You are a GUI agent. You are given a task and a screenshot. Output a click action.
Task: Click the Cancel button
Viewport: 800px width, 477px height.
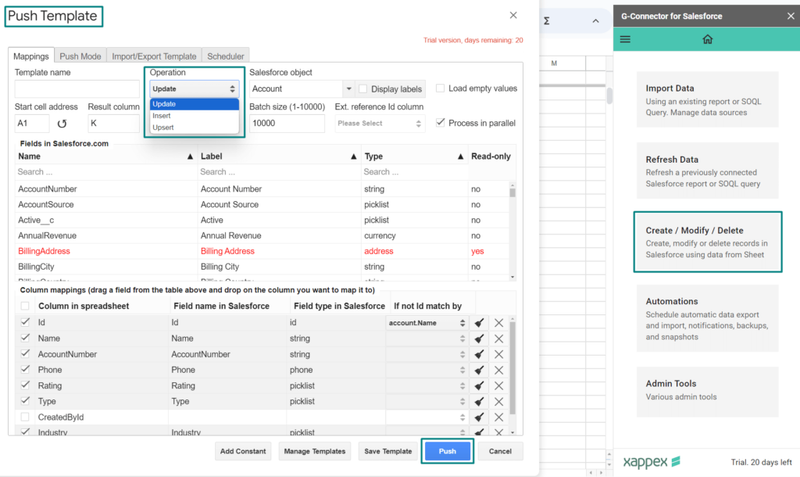[500, 451]
